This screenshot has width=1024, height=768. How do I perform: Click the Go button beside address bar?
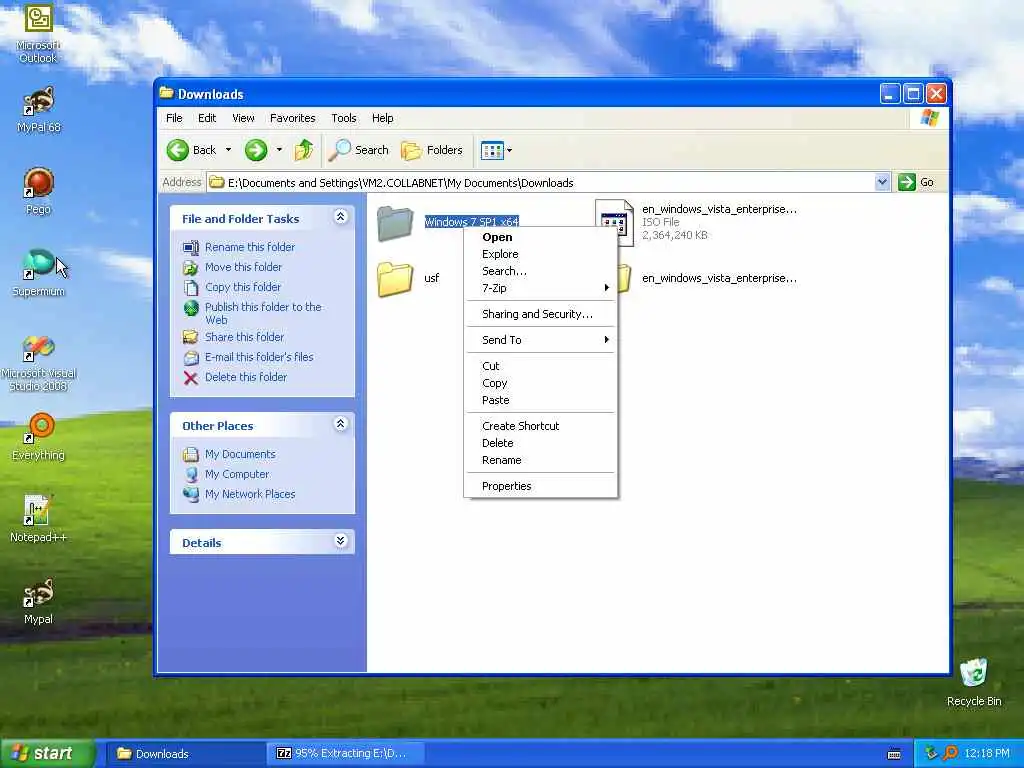click(x=918, y=182)
